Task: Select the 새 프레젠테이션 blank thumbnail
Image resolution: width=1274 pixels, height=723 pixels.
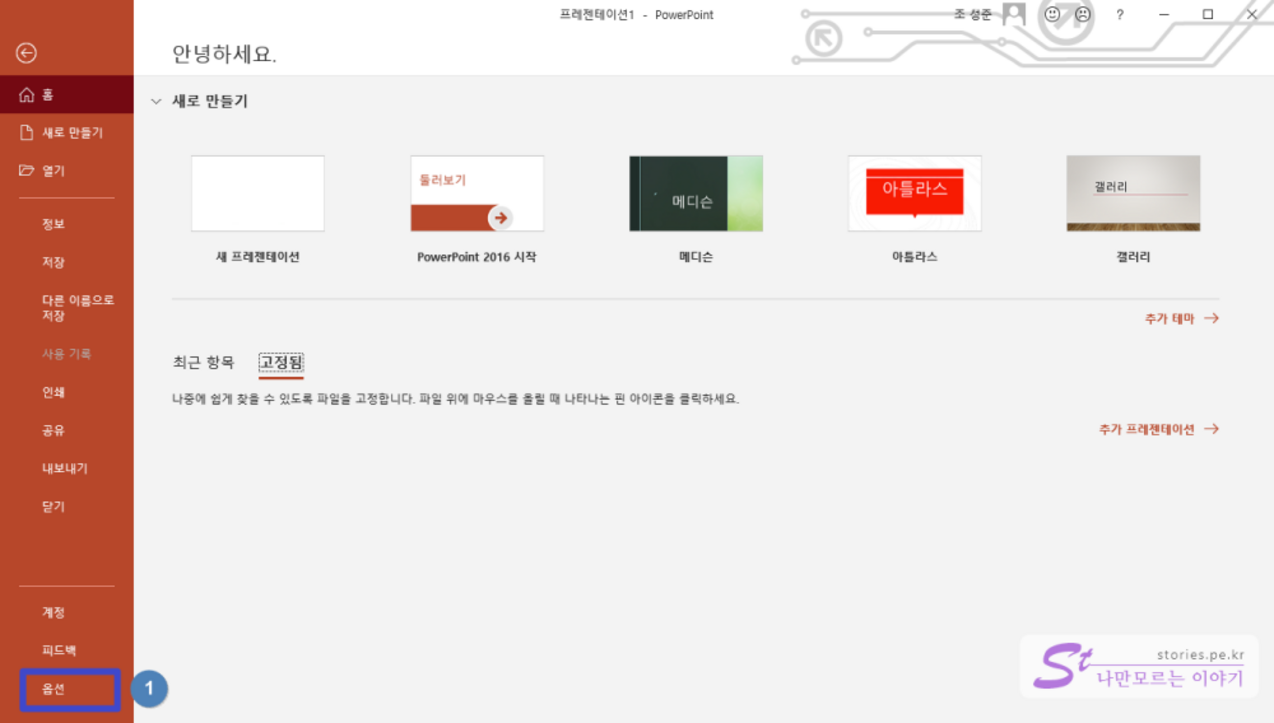Action: click(258, 193)
